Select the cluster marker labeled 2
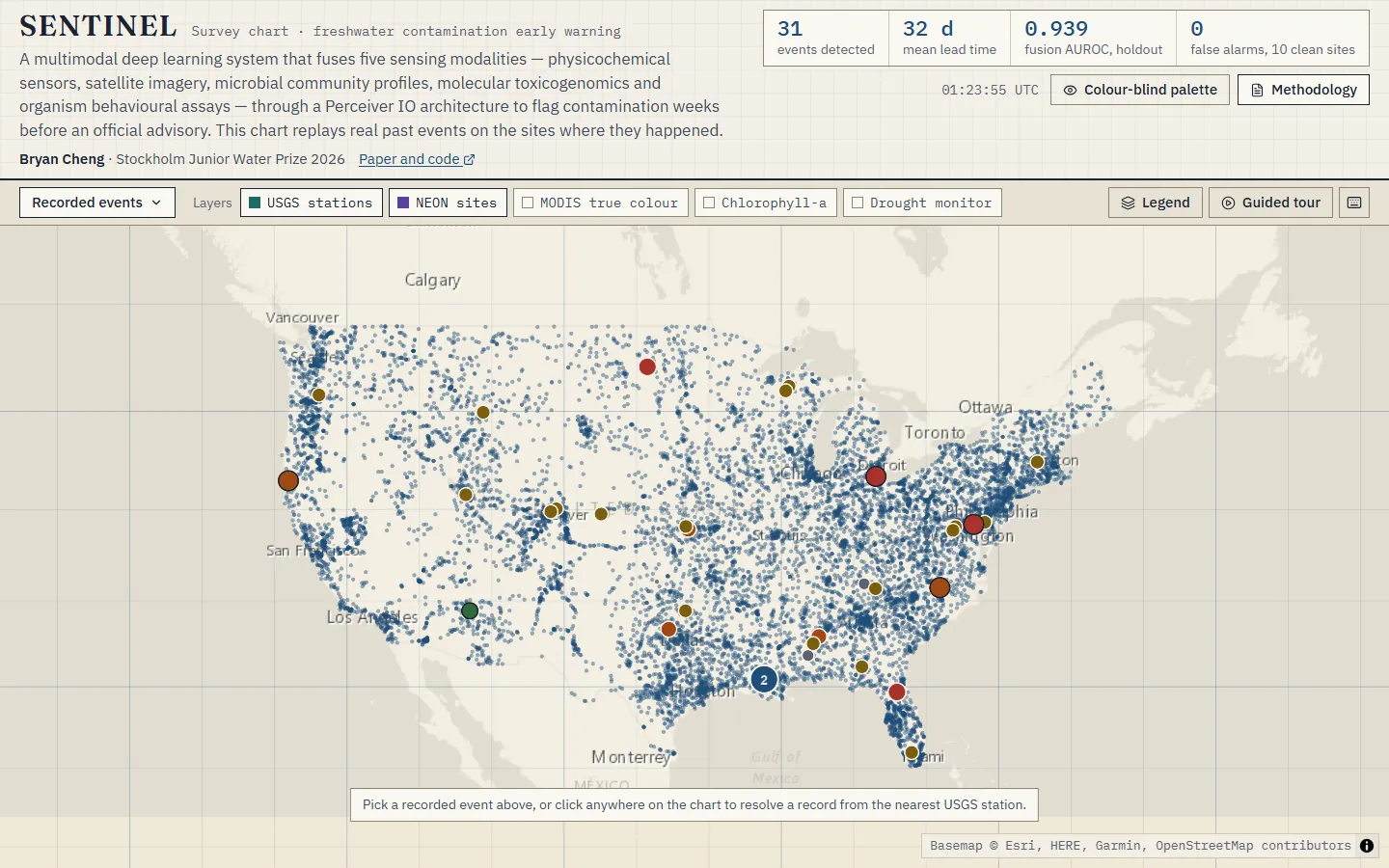The image size is (1389, 868). [764, 680]
